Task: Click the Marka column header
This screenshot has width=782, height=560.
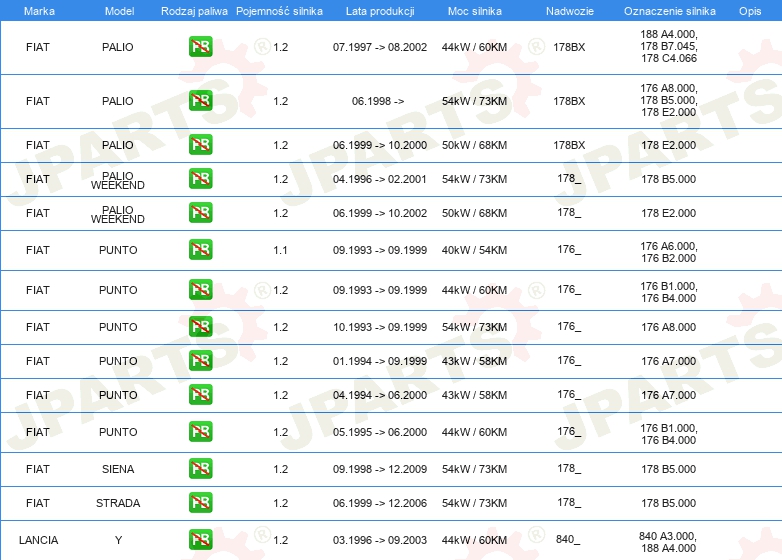Action: coord(39,11)
